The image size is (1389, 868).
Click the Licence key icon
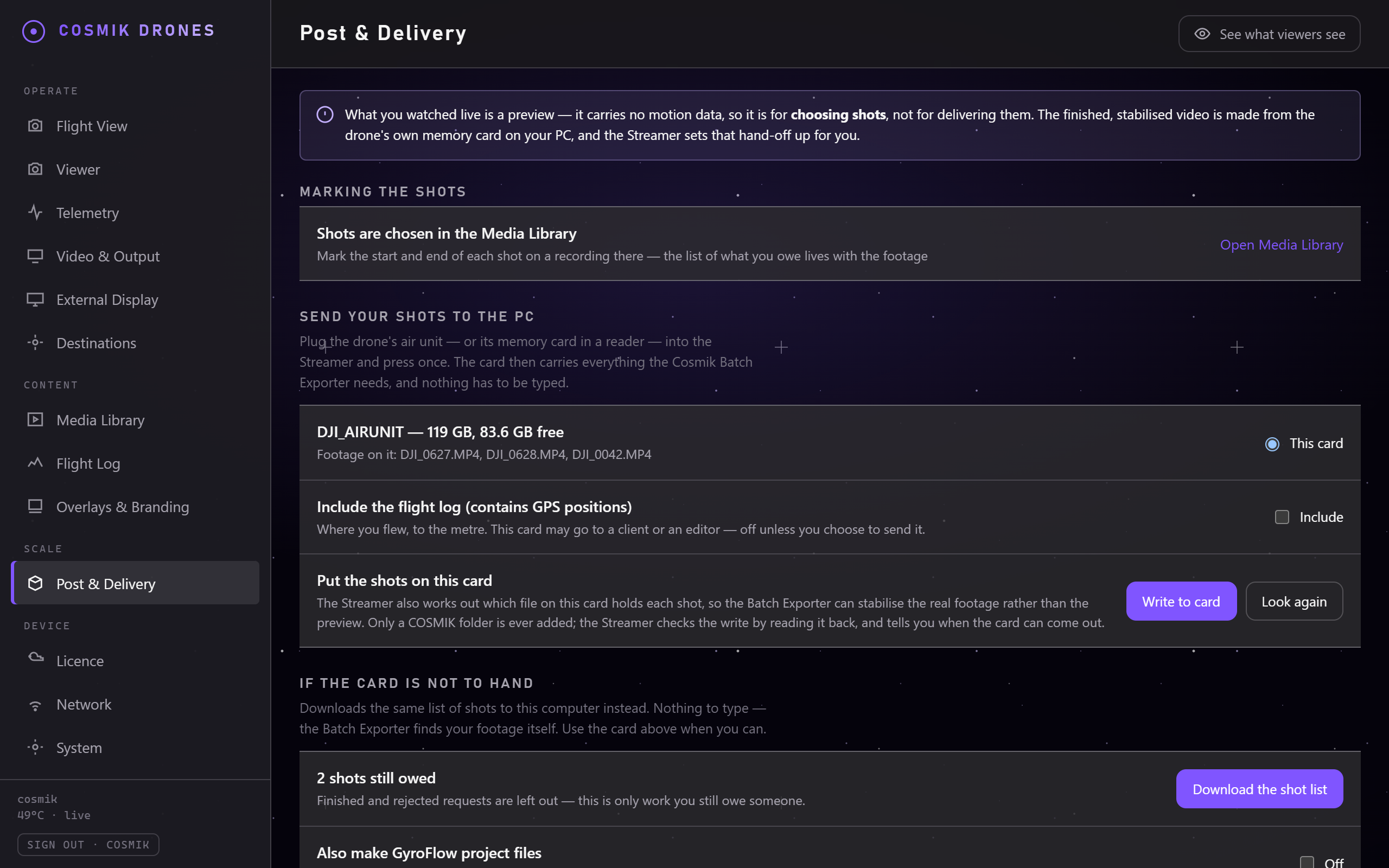click(35, 658)
